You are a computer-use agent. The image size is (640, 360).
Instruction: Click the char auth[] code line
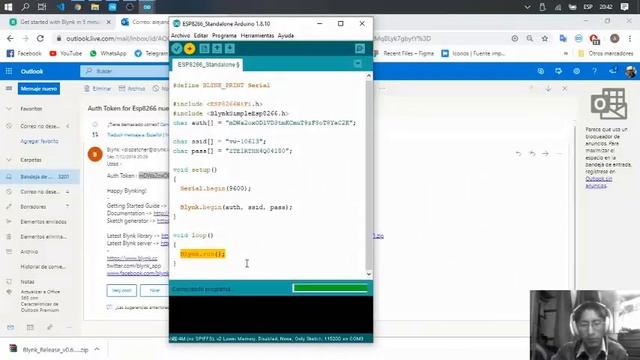click(264, 122)
